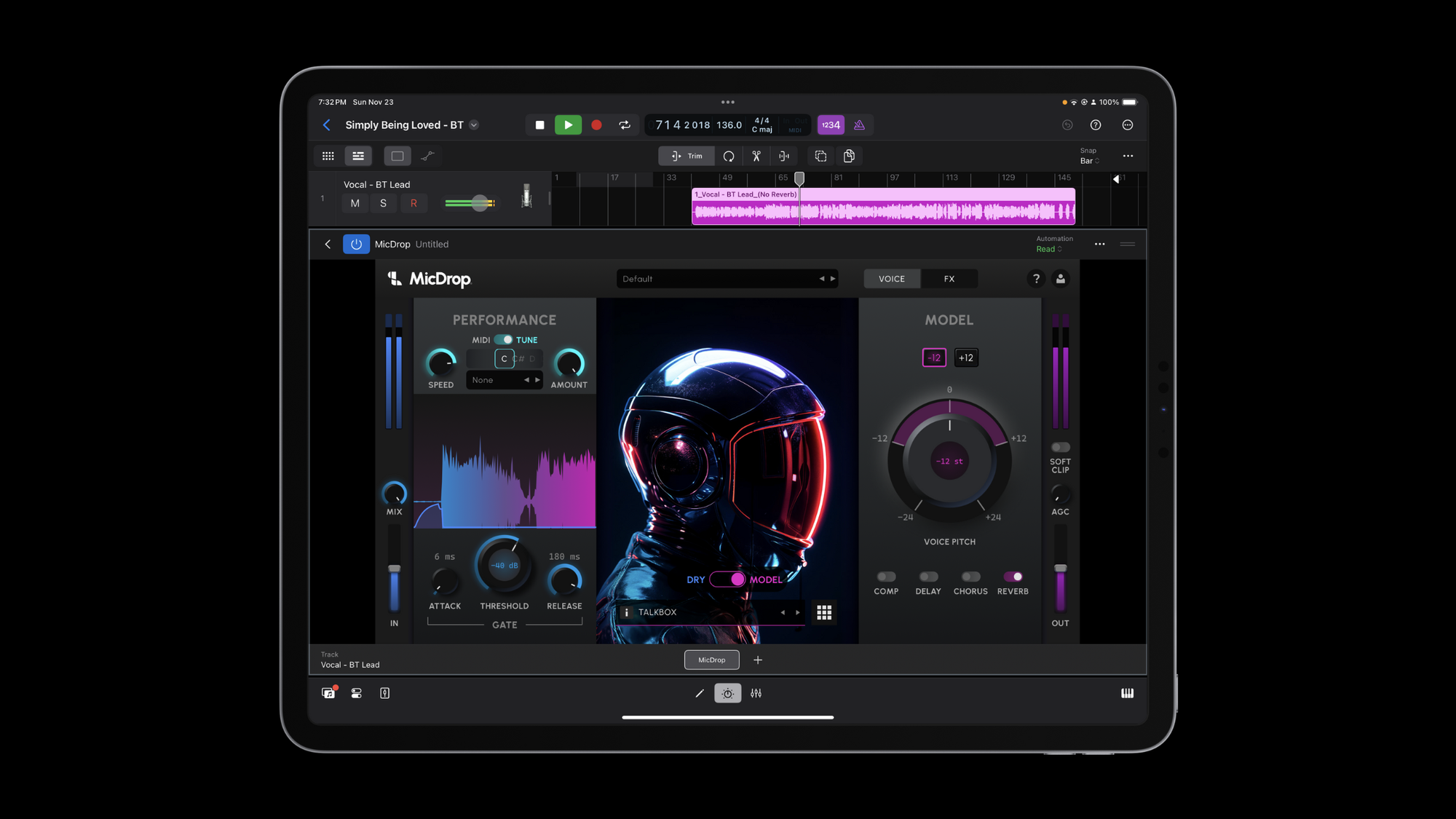This screenshot has width=1456, height=819.
Task: Switch to the FX tab
Action: tap(949, 279)
